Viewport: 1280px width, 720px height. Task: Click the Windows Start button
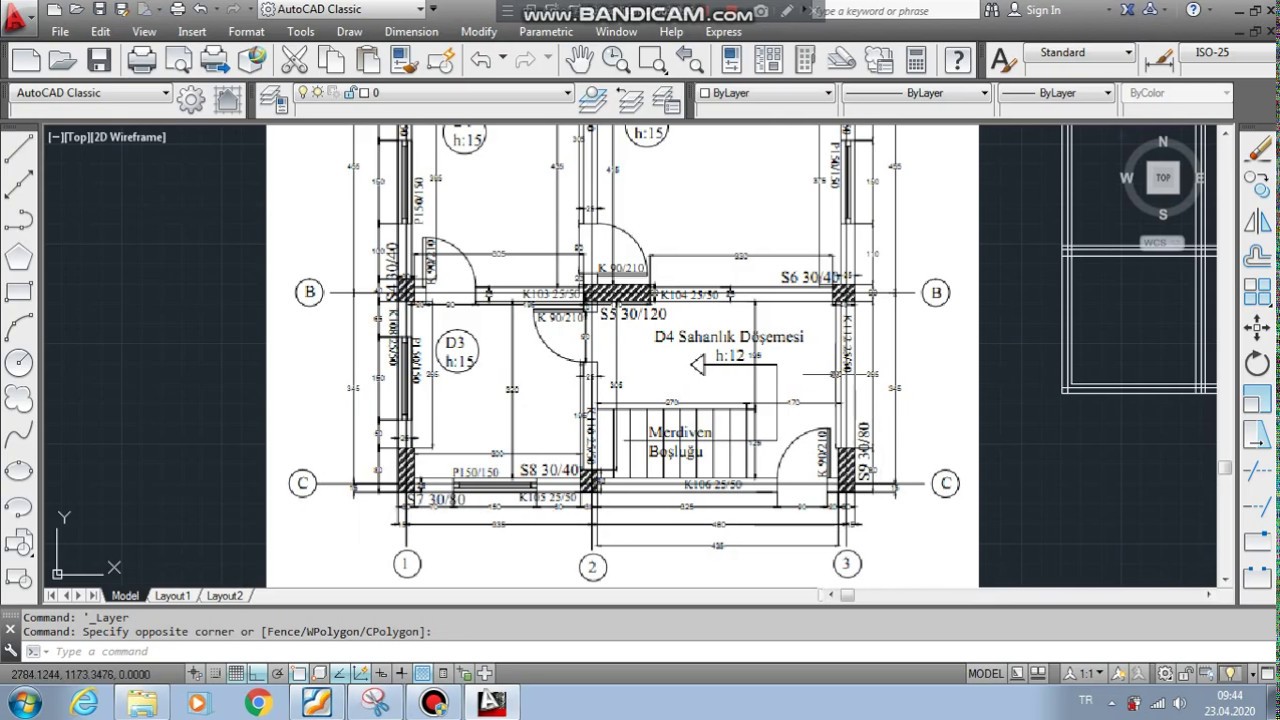24,702
